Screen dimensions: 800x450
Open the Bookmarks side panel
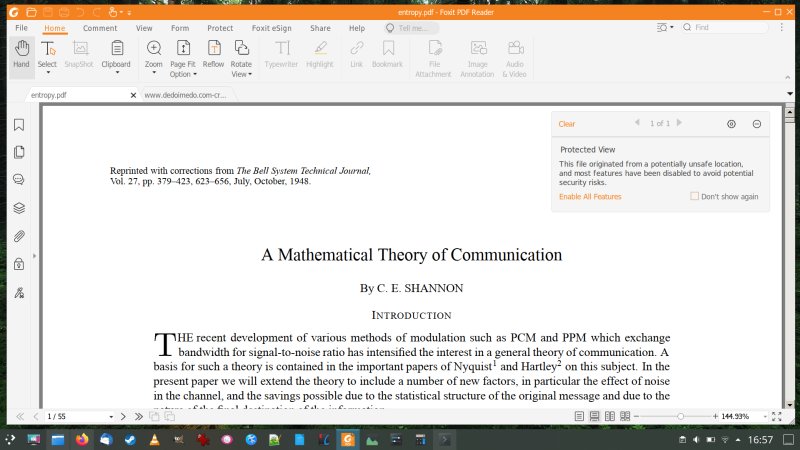19,125
